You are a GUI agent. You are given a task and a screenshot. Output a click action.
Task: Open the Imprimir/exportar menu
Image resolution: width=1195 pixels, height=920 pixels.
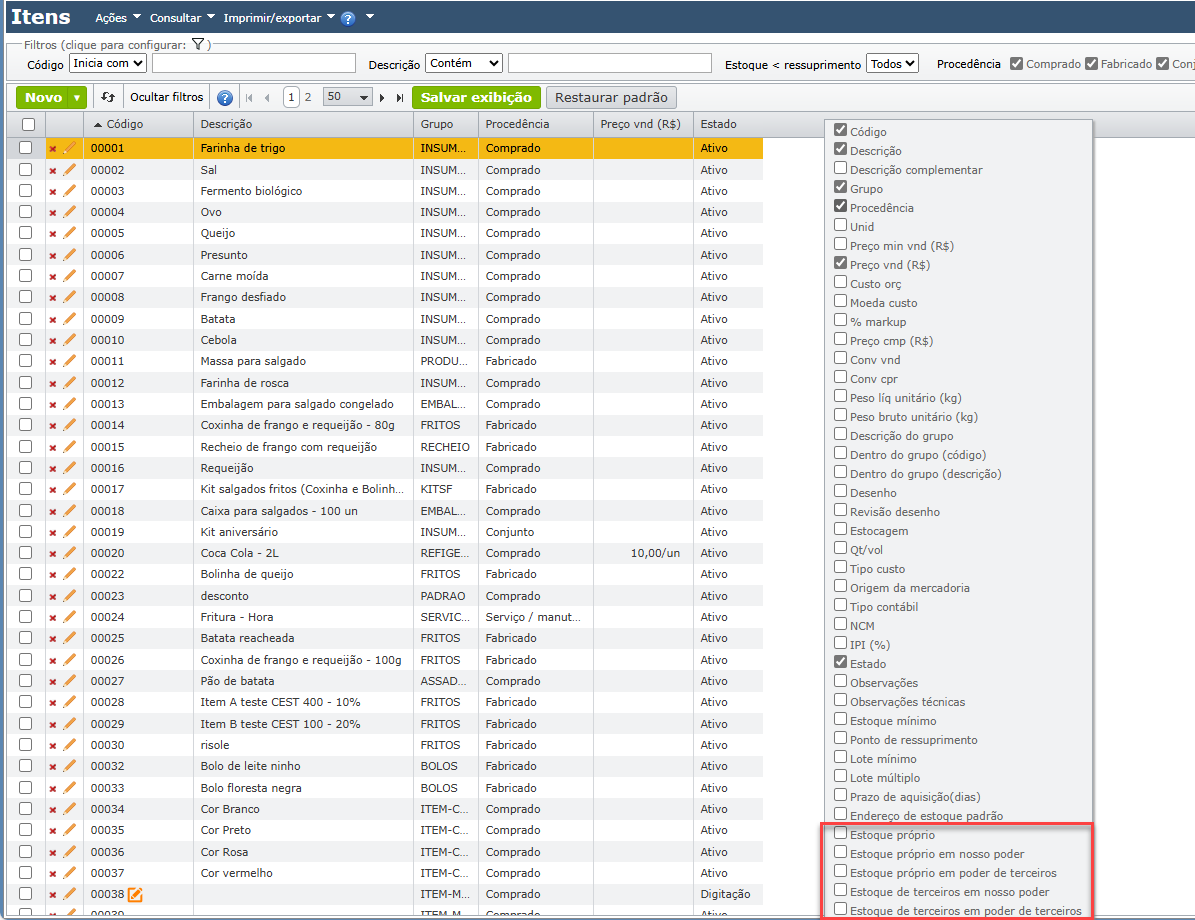[x=279, y=18]
